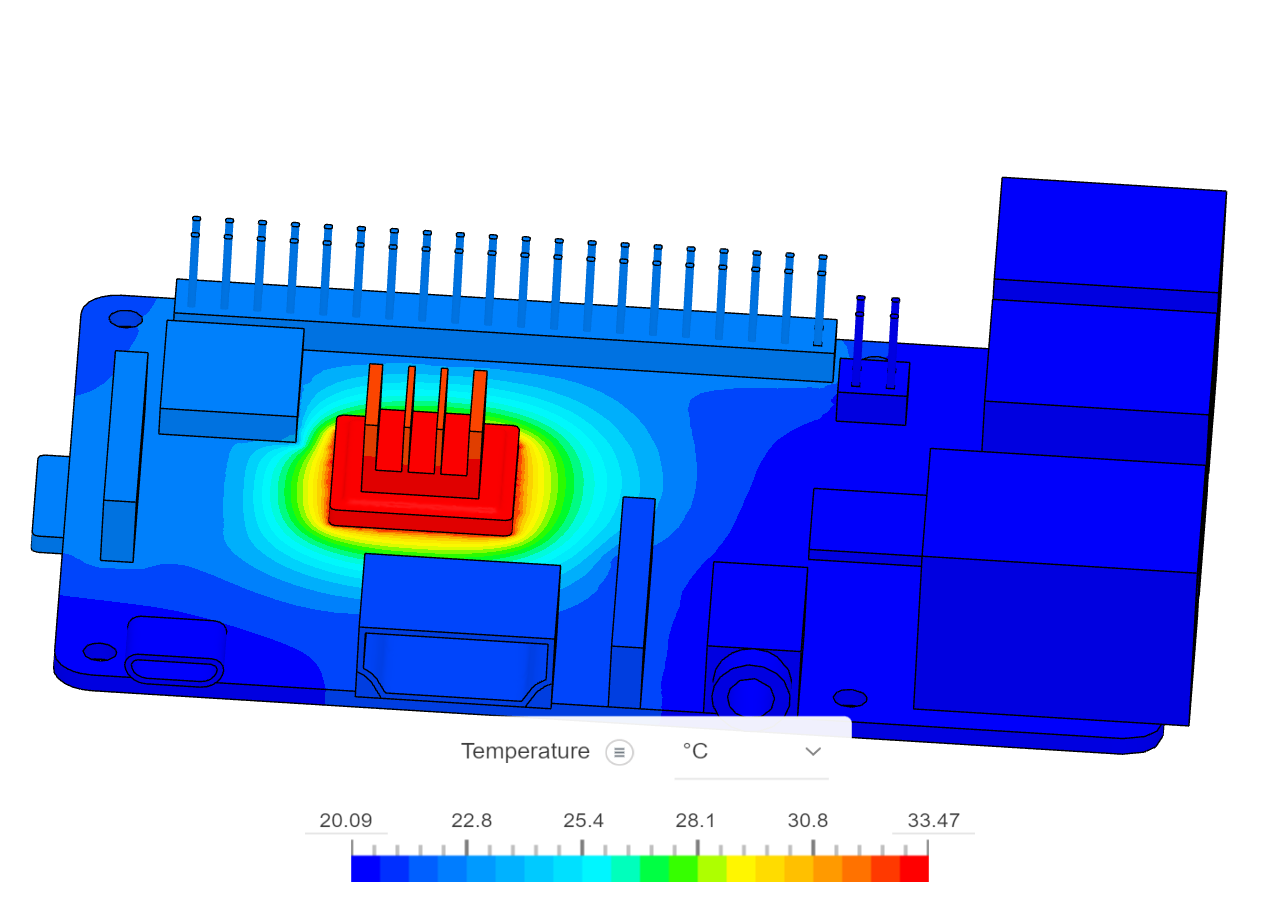1280x900 pixels.
Task: Edit the maximum legend value 33.47
Action: tap(932, 820)
